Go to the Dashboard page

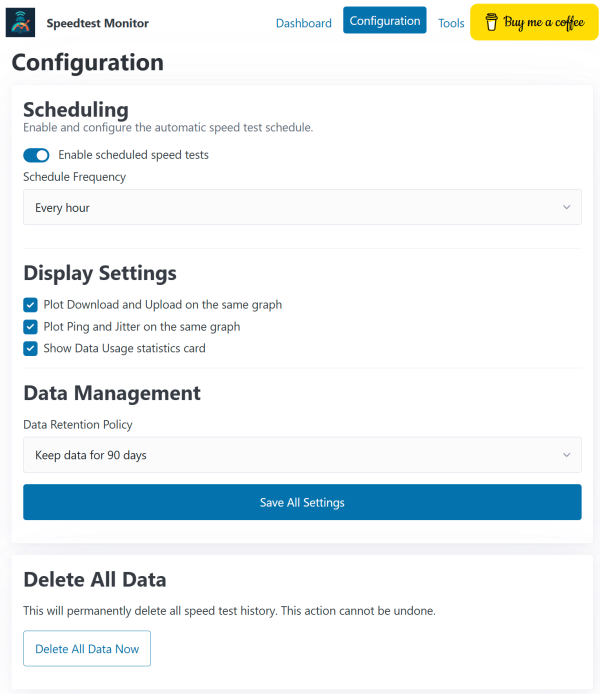(x=303, y=23)
